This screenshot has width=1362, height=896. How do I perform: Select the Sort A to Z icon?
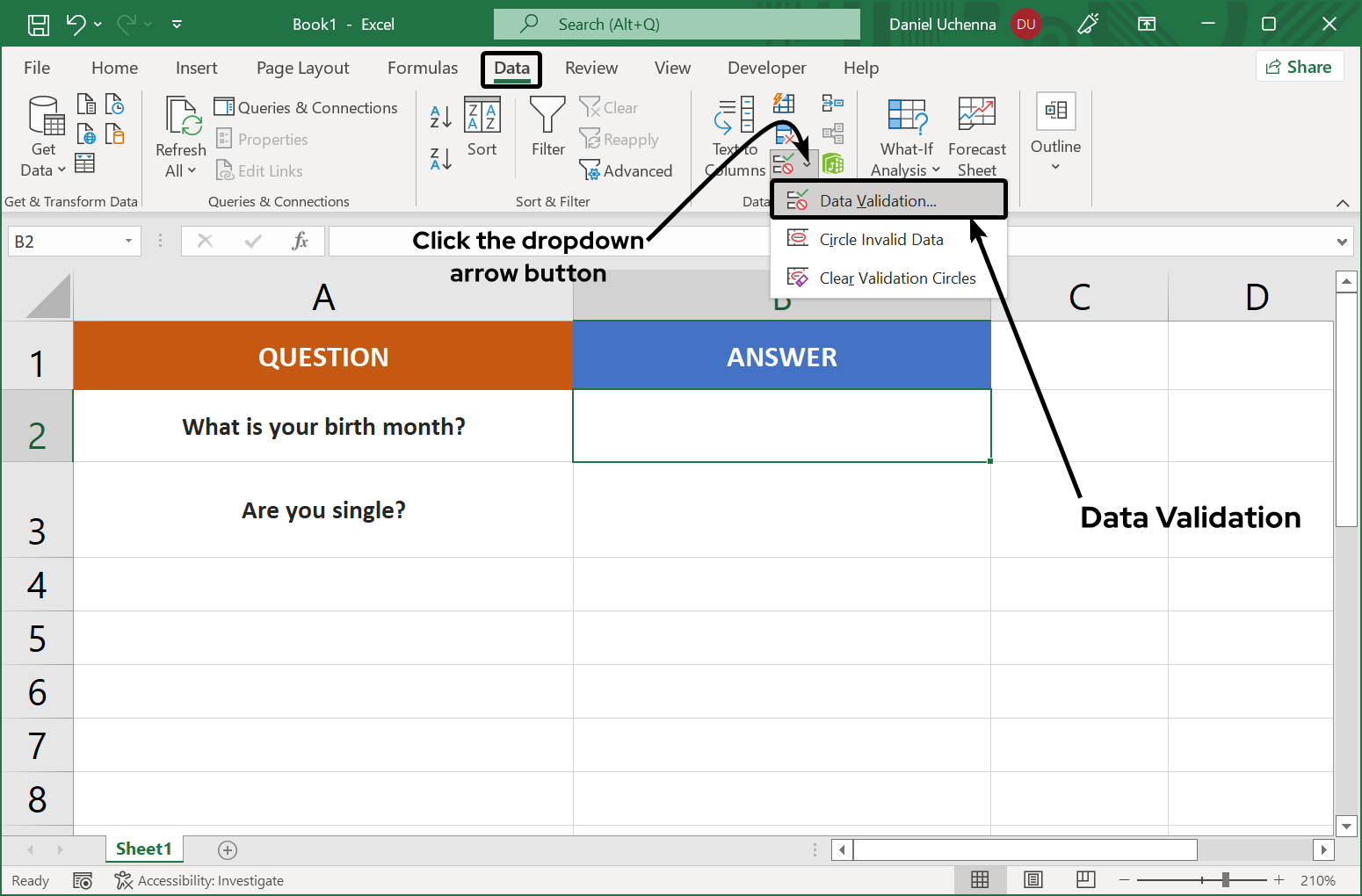pos(440,116)
